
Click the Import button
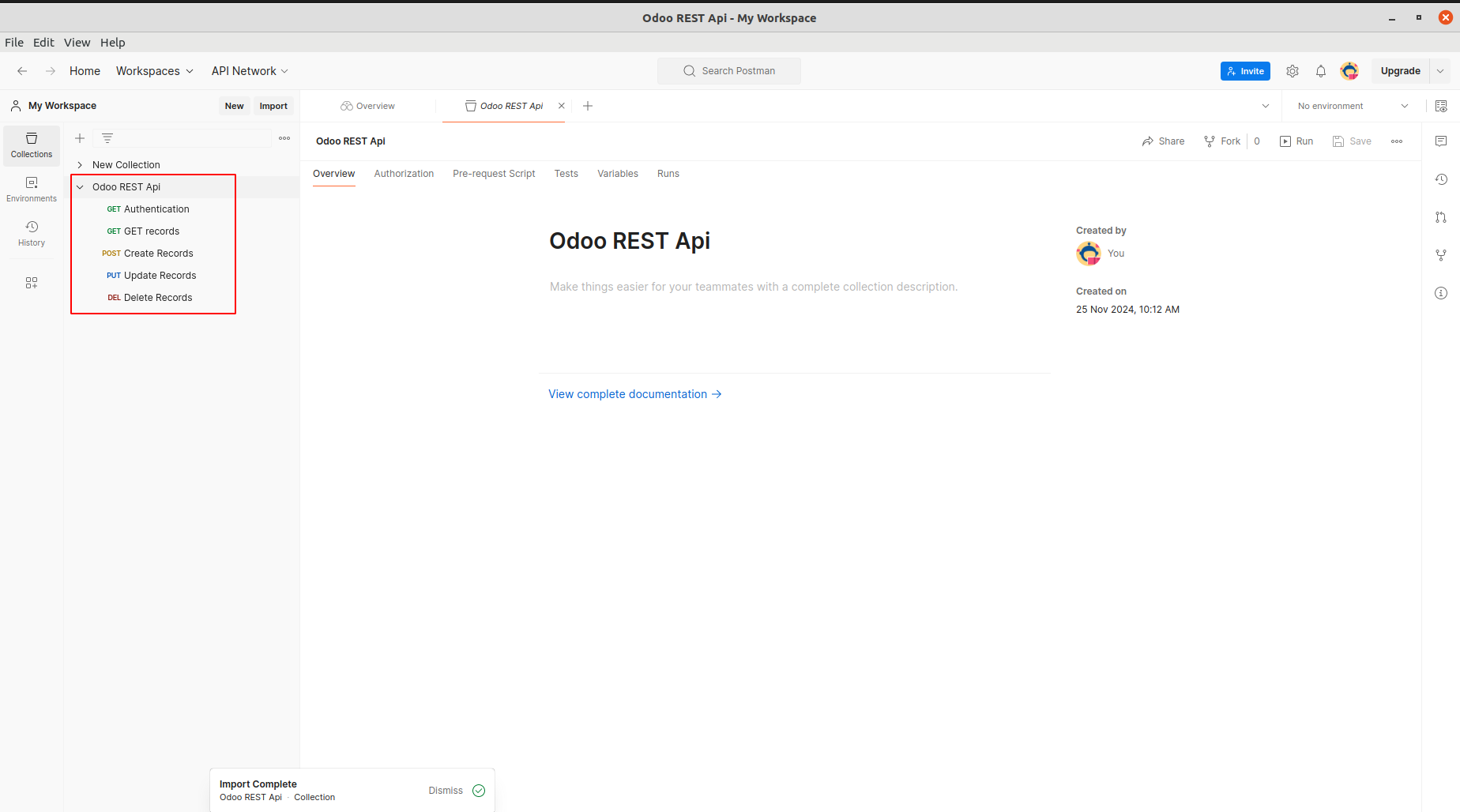click(273, 106)
